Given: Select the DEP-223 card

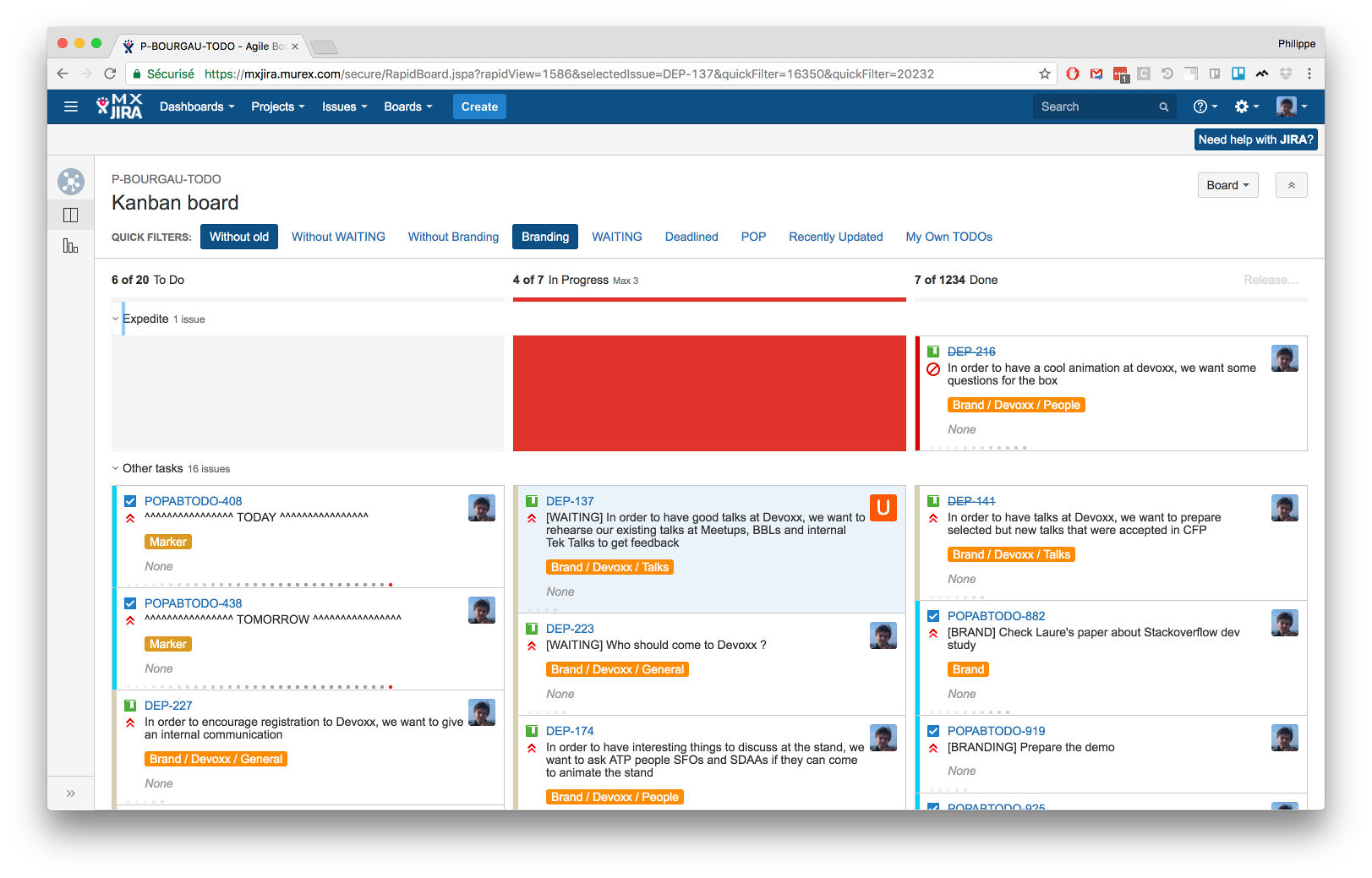Looking at the screenshot, I should click(x=709, y=664).
